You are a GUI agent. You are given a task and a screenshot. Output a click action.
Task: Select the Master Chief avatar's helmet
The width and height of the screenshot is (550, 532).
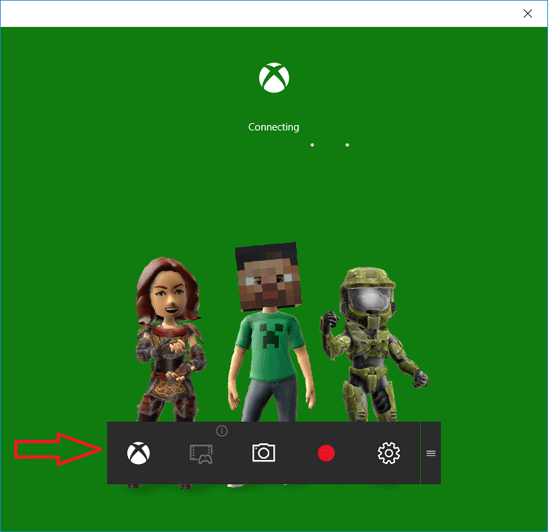pyautogui.click(x=368, y=291)
